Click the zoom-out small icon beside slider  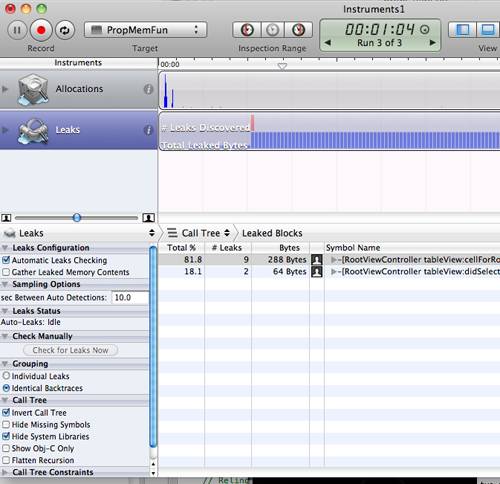6,218
